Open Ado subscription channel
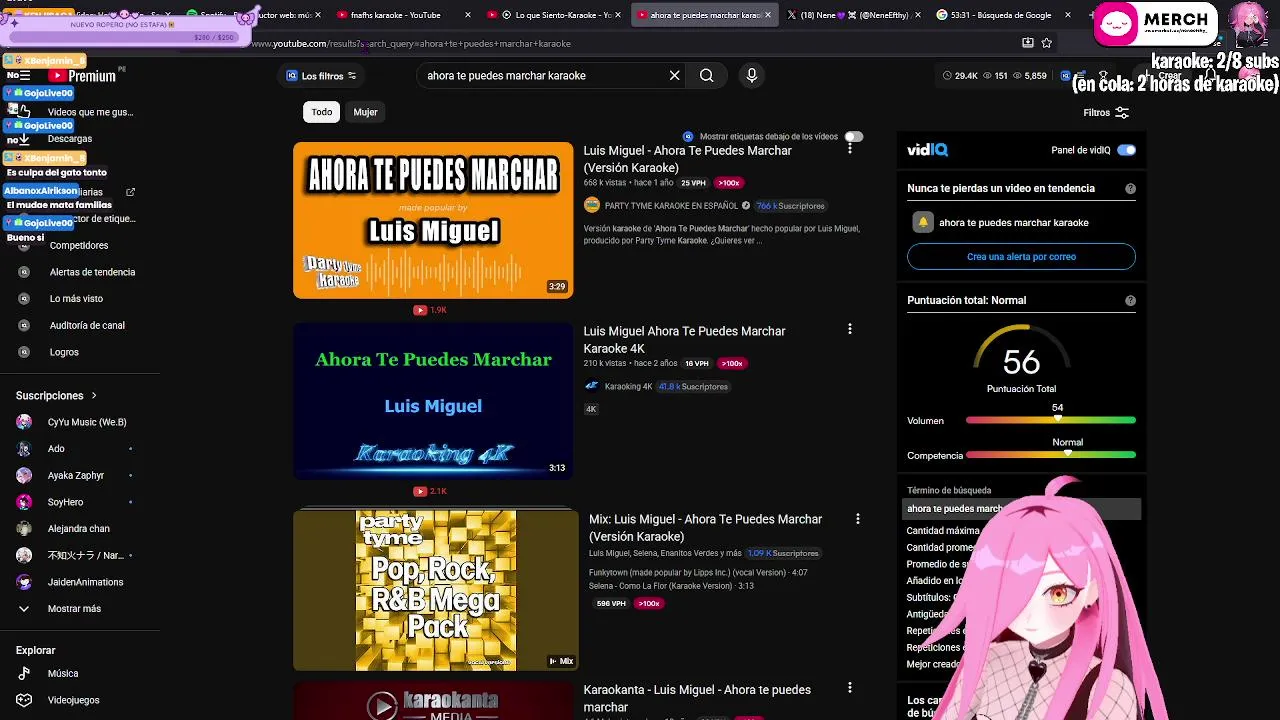This screenshot has height=720, width=1280. coord(56,449)
